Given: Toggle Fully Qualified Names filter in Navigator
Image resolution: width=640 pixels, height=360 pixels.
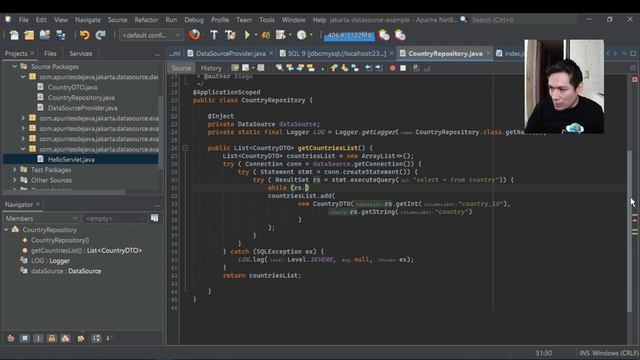Looking at the screenshot, I should (x=81, y=338).
